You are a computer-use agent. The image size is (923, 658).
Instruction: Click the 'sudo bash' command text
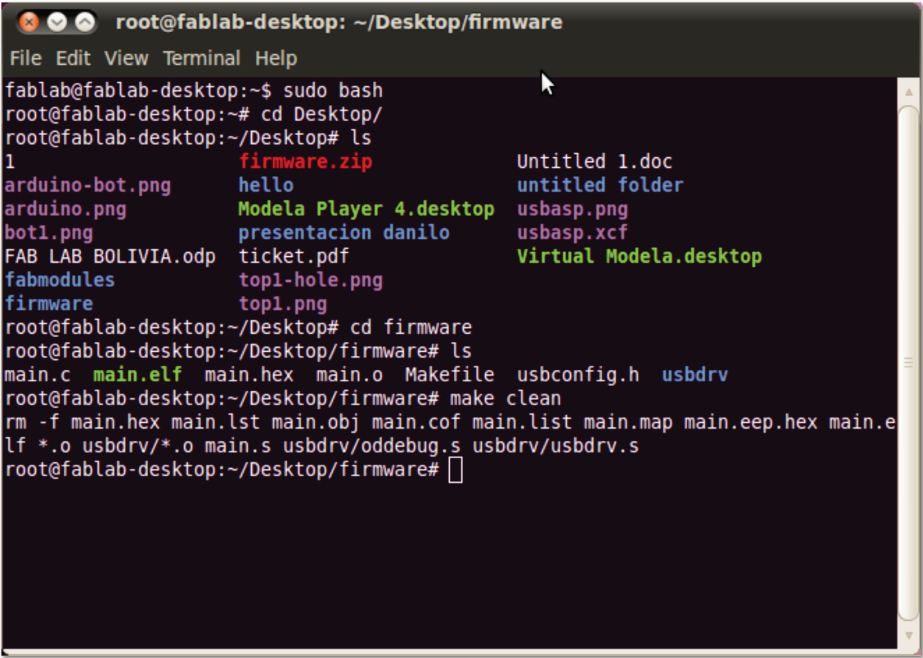[333, 91]
